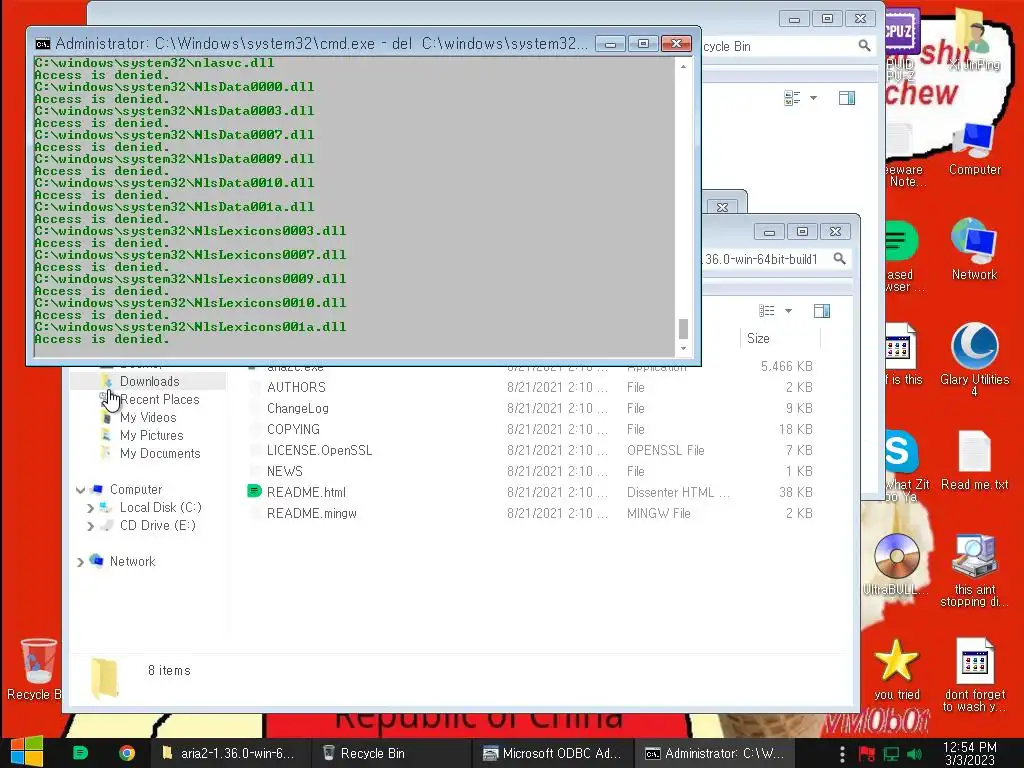Click the Recycle Bin search field

789,46
